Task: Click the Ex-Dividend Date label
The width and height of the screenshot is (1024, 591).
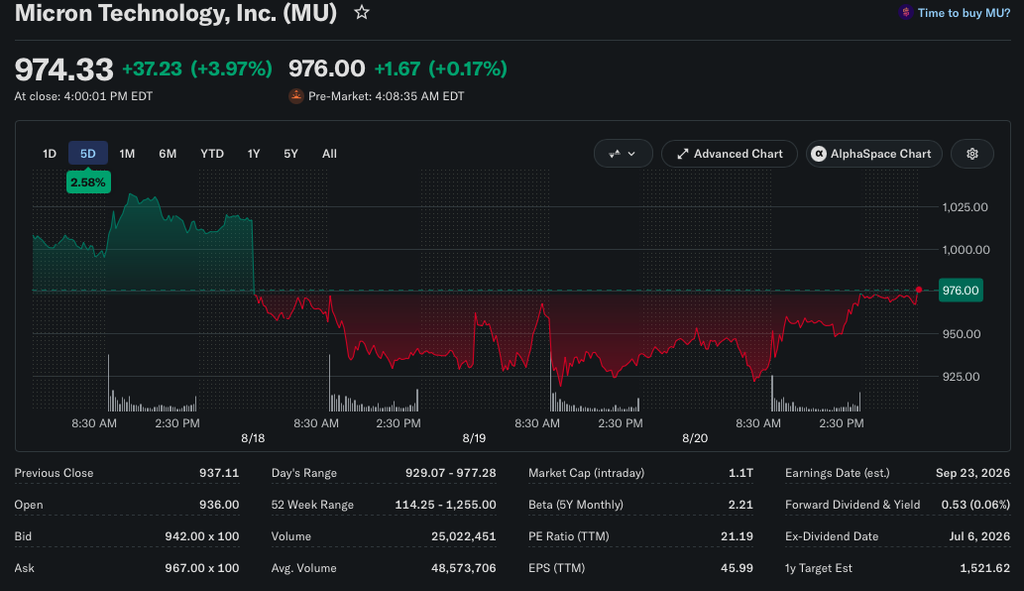Action: [831, 536]
